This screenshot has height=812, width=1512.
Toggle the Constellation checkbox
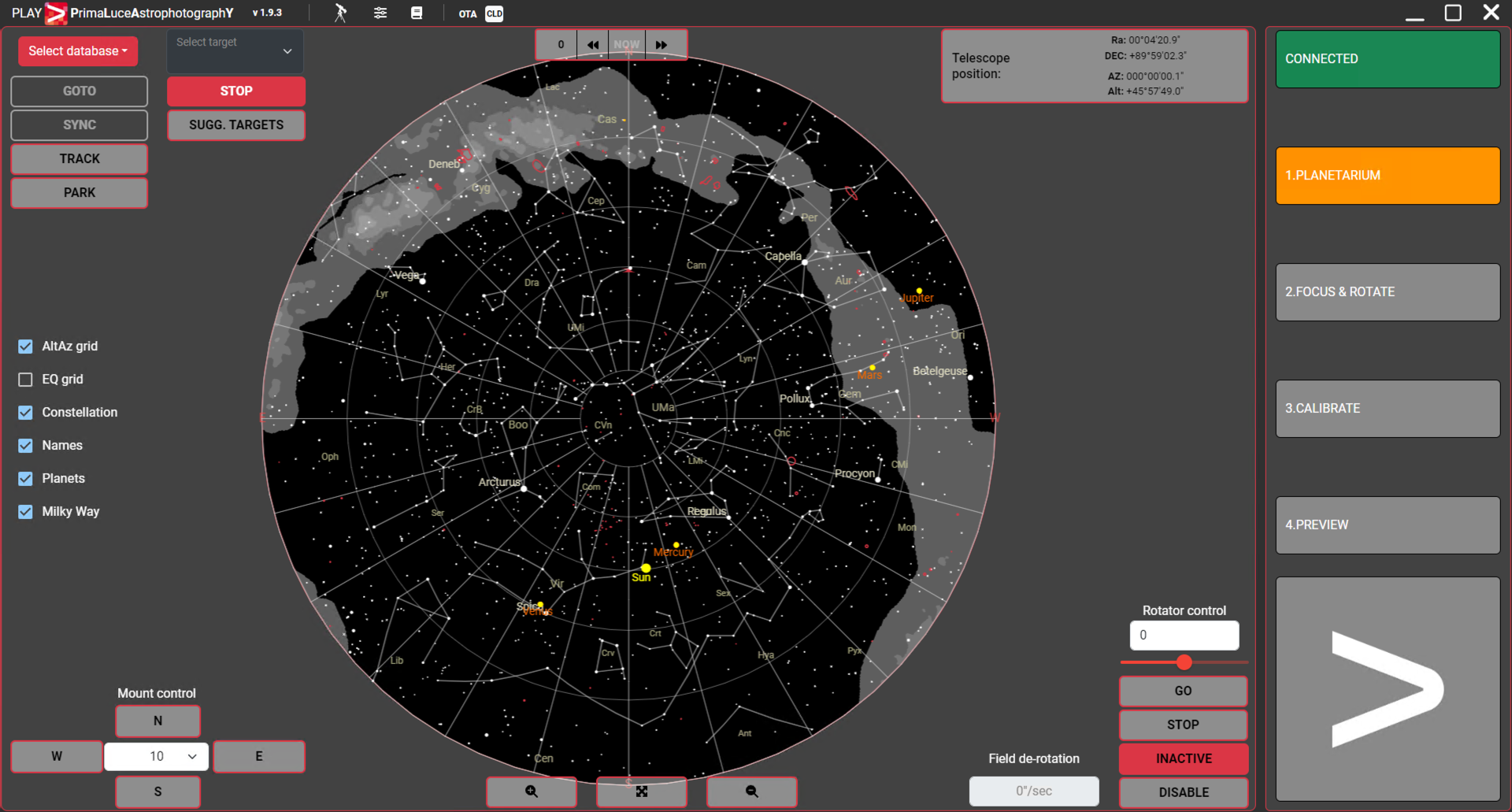pos(25,413)
